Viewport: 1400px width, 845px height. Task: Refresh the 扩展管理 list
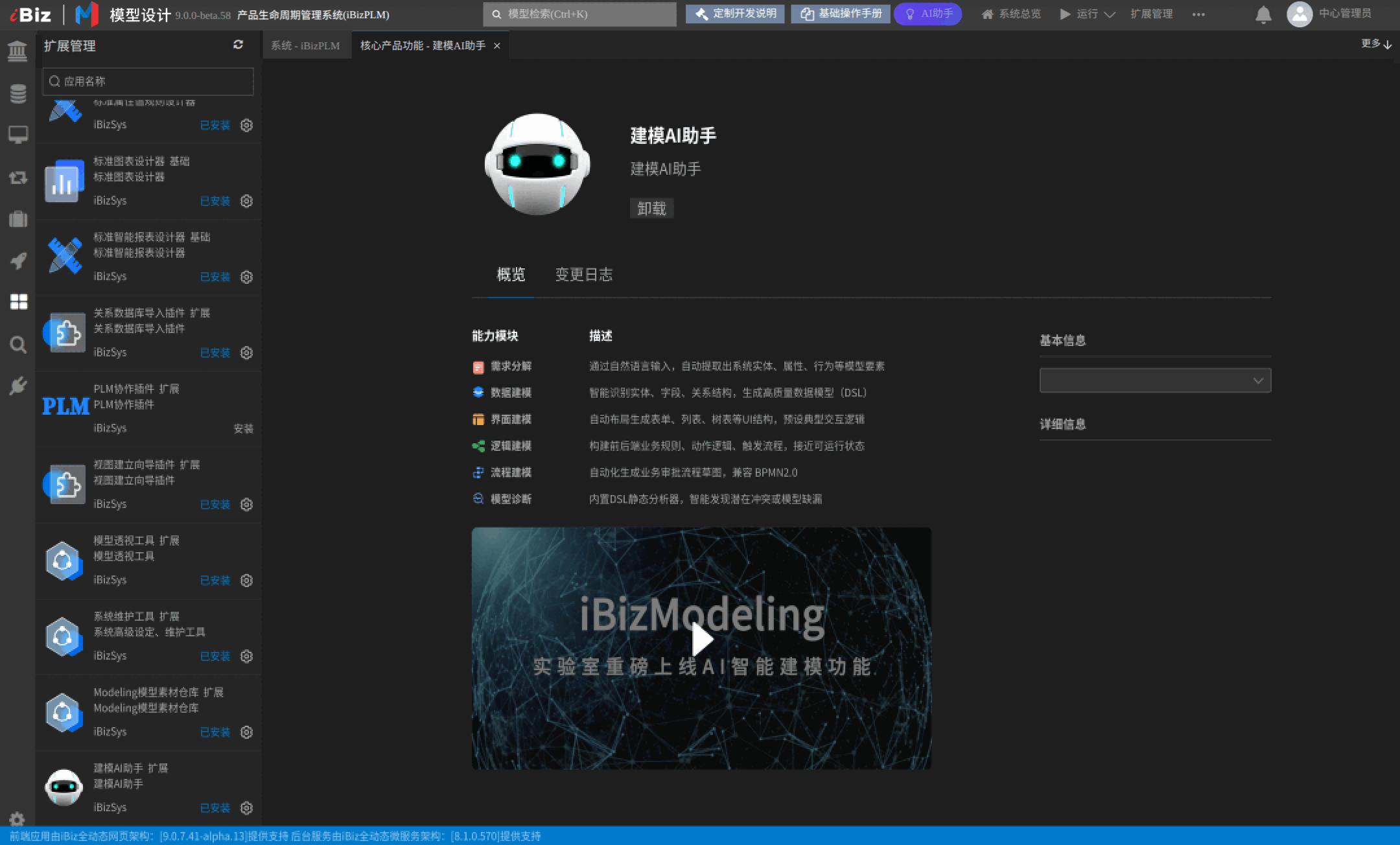[238, 45]
